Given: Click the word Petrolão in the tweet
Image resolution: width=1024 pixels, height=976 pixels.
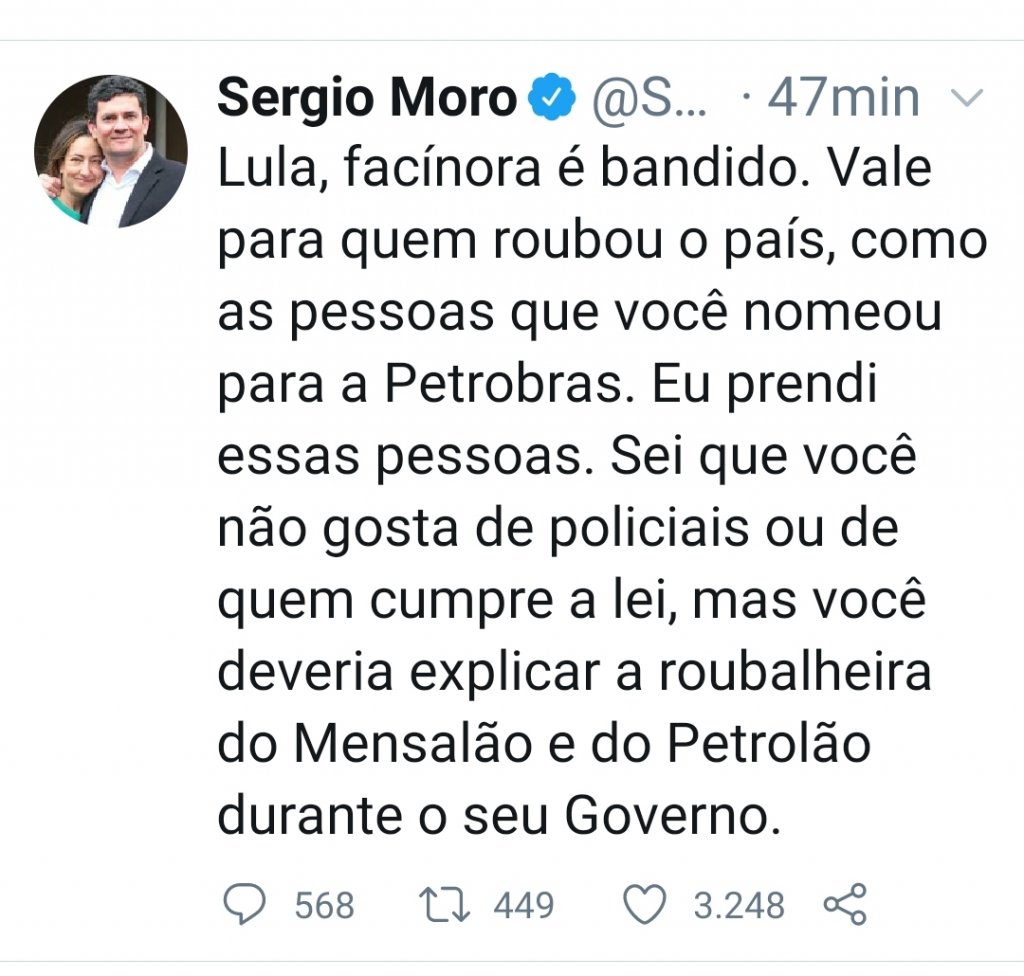Looking at the screenshot, I should coord(769,744).
